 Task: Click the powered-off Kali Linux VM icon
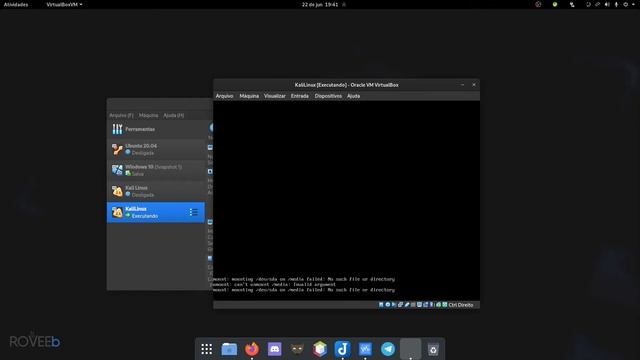(x=117, y=191)
